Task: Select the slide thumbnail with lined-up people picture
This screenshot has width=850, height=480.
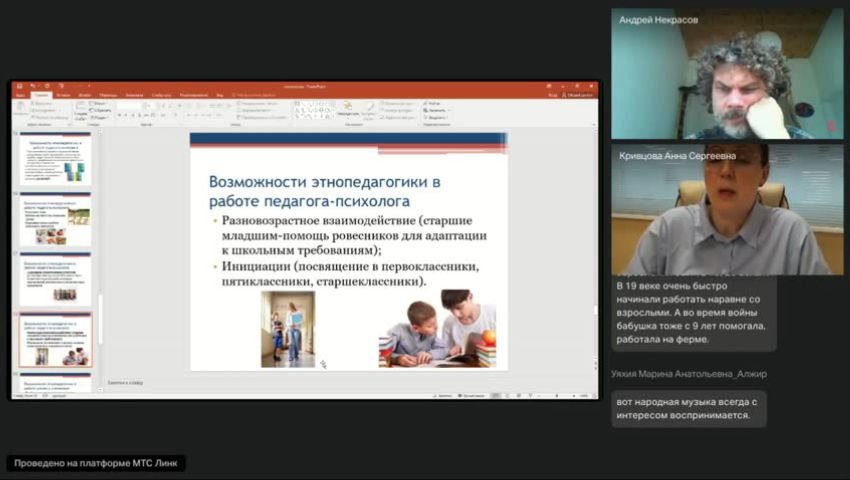Action: pos(55,279)
